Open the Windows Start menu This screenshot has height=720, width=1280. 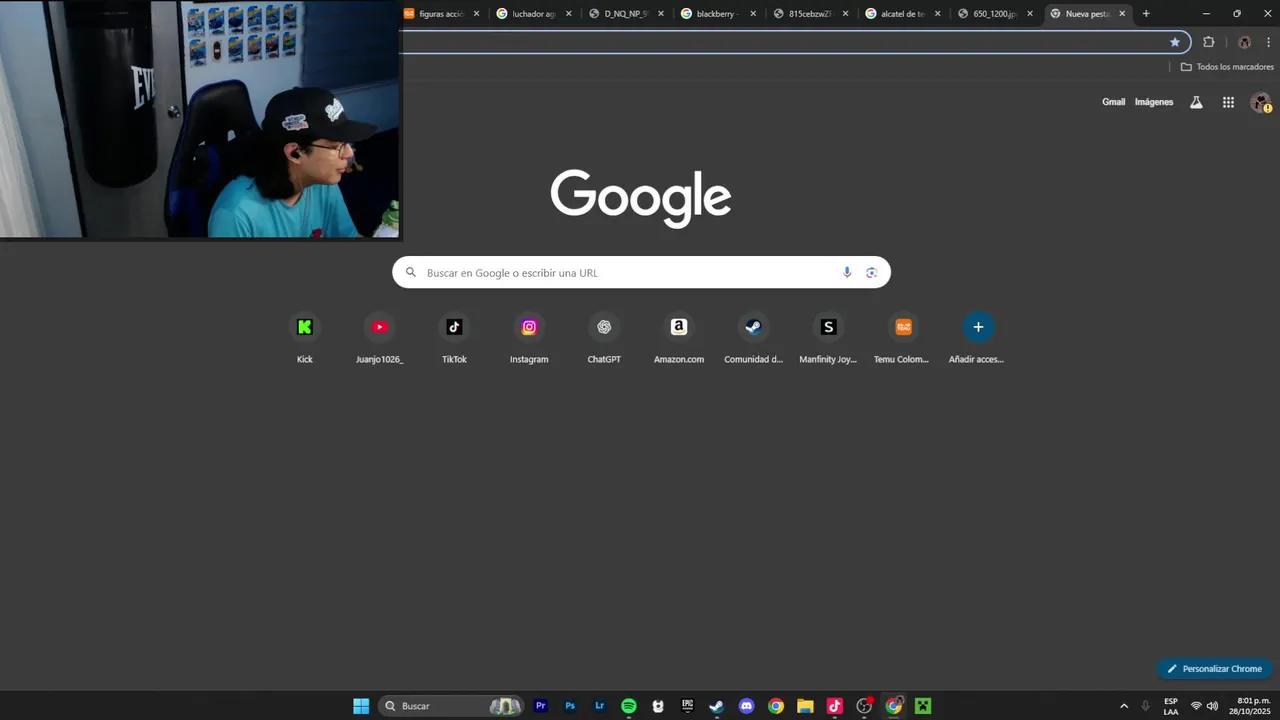point(361,706)
